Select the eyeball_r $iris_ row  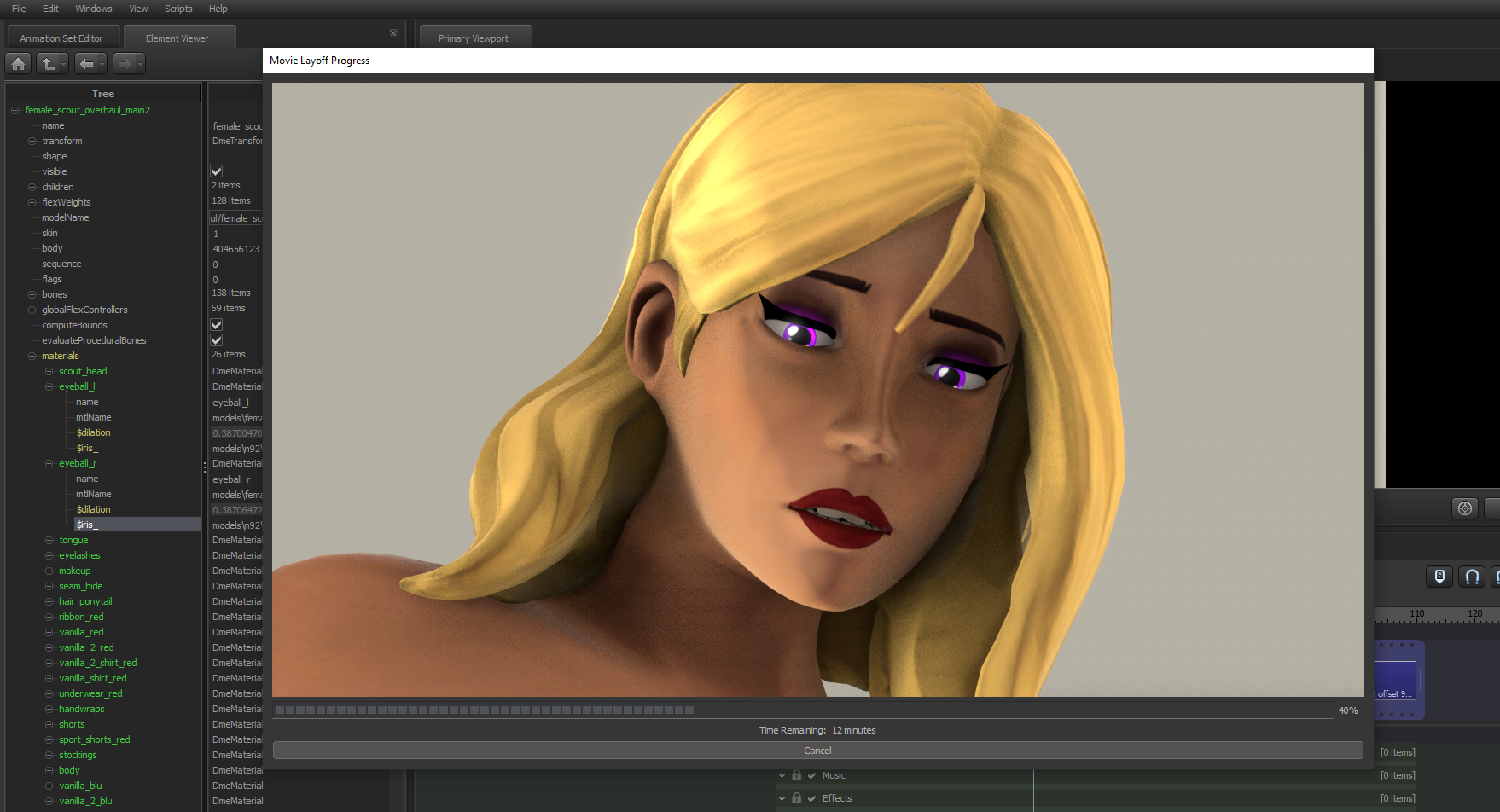pyautogui.click(x=137, y=525)
